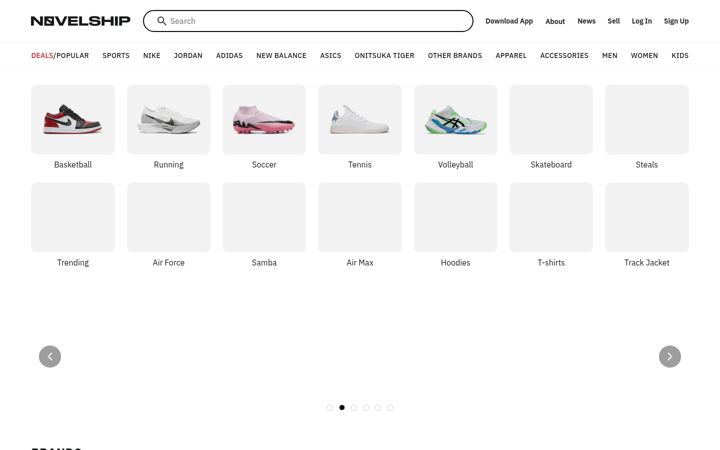Open the Popular menu item

pos(73,56)
